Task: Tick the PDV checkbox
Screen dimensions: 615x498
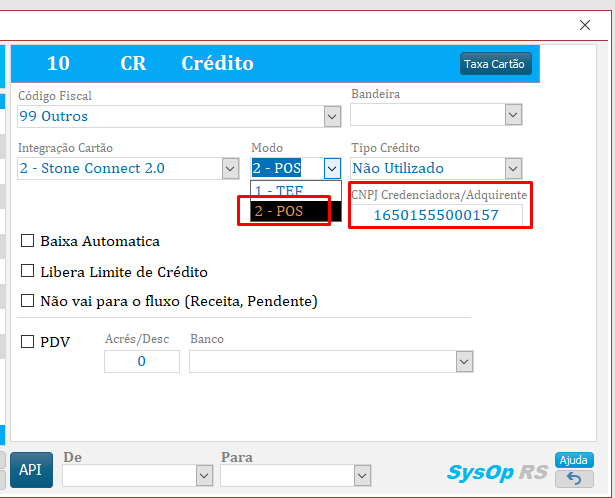Action: 28,342
